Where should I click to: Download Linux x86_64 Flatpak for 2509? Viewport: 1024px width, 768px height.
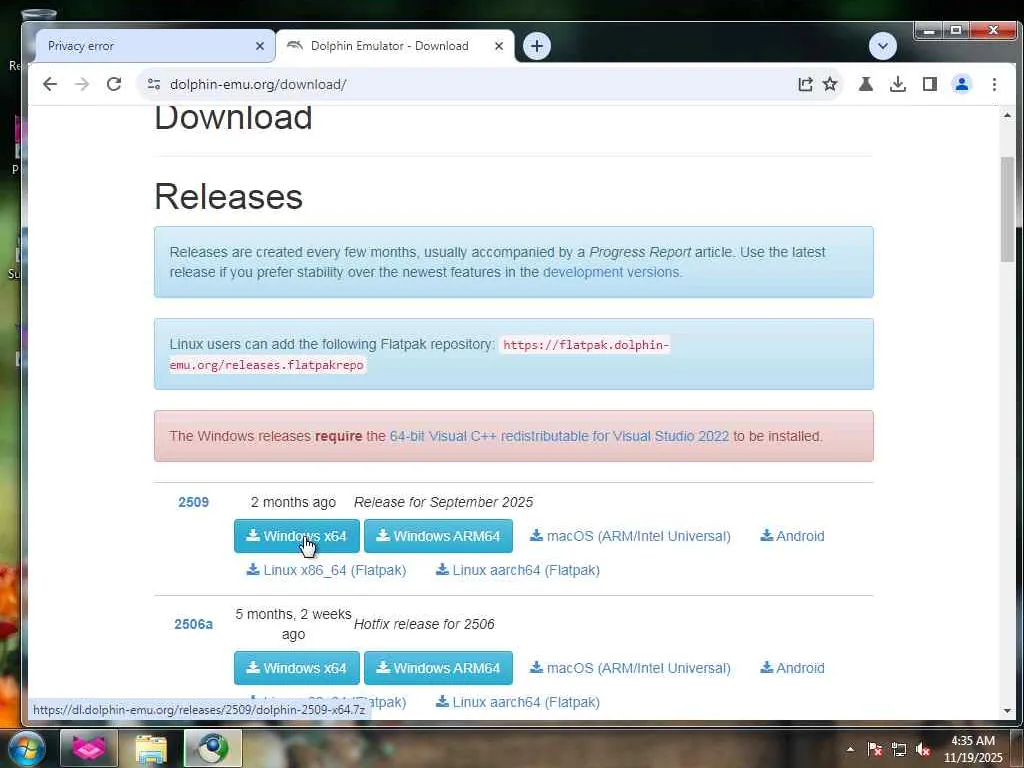[327, 570]
